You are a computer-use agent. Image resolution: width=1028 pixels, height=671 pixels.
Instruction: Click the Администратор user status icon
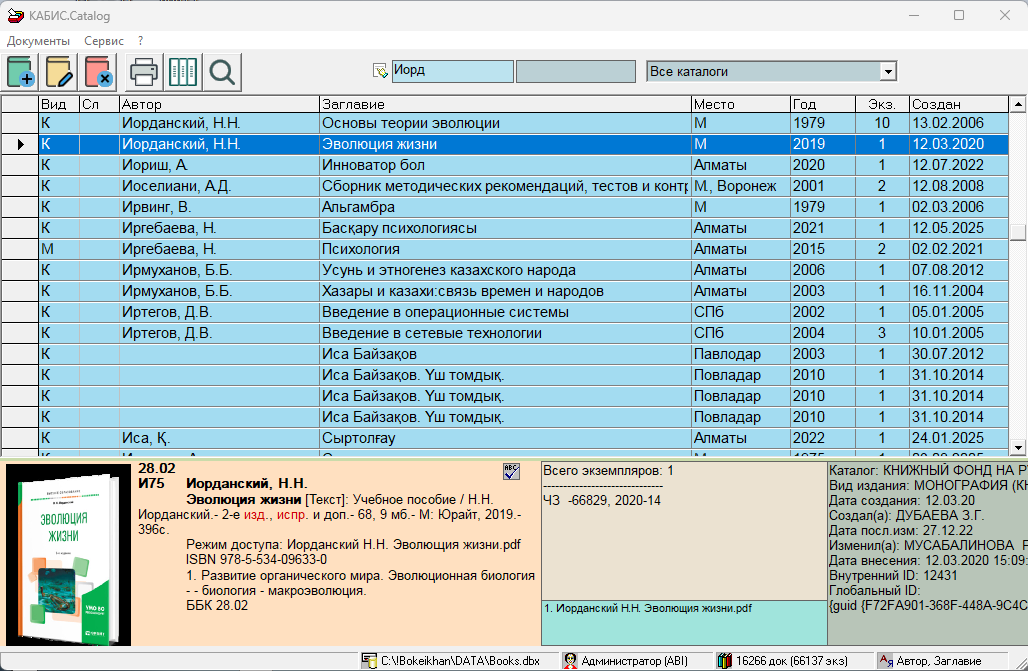click(x=570, y=661)
